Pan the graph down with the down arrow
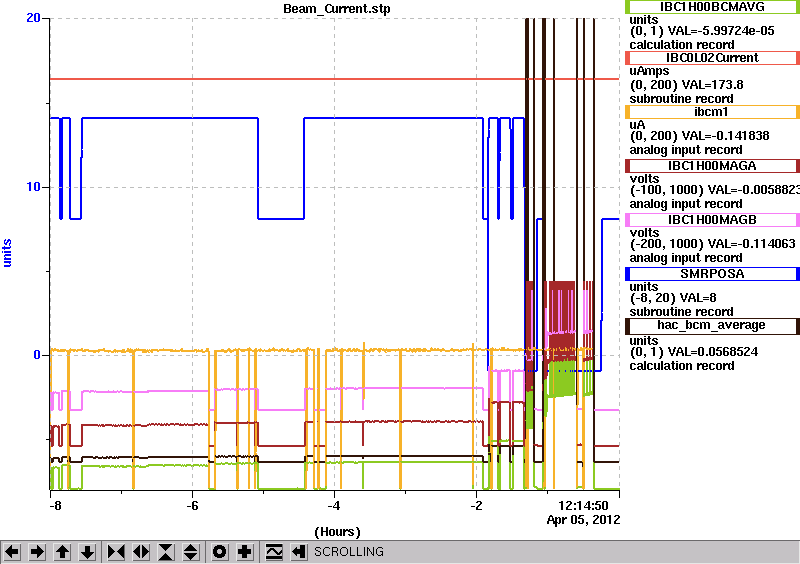The image size is (800, 564). click(87, 552)
